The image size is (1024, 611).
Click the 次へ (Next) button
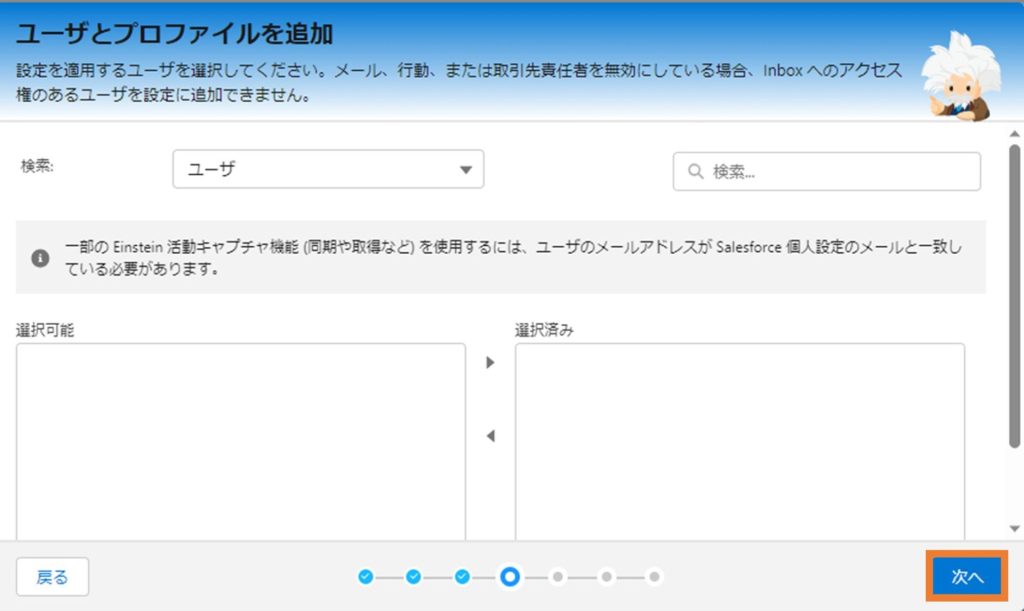coord(967,576)
